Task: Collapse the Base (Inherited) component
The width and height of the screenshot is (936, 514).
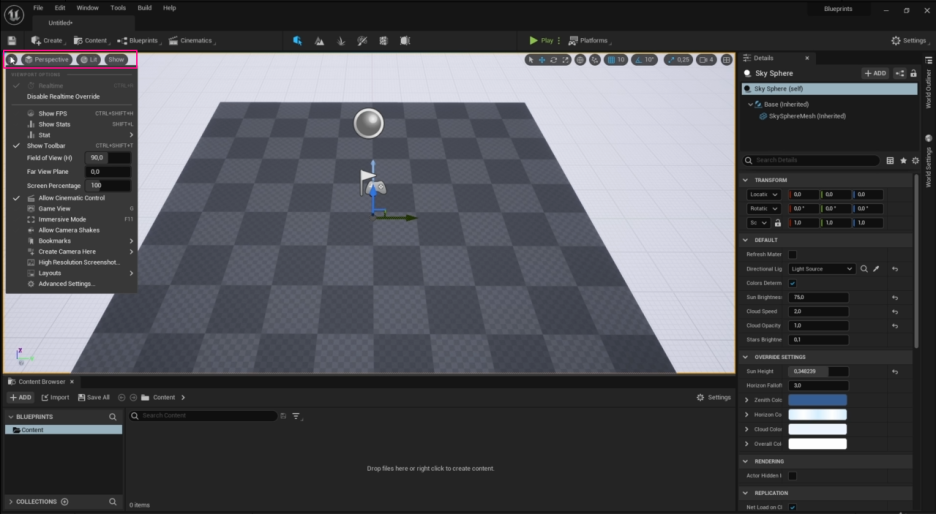Action: tap(750, 104)
